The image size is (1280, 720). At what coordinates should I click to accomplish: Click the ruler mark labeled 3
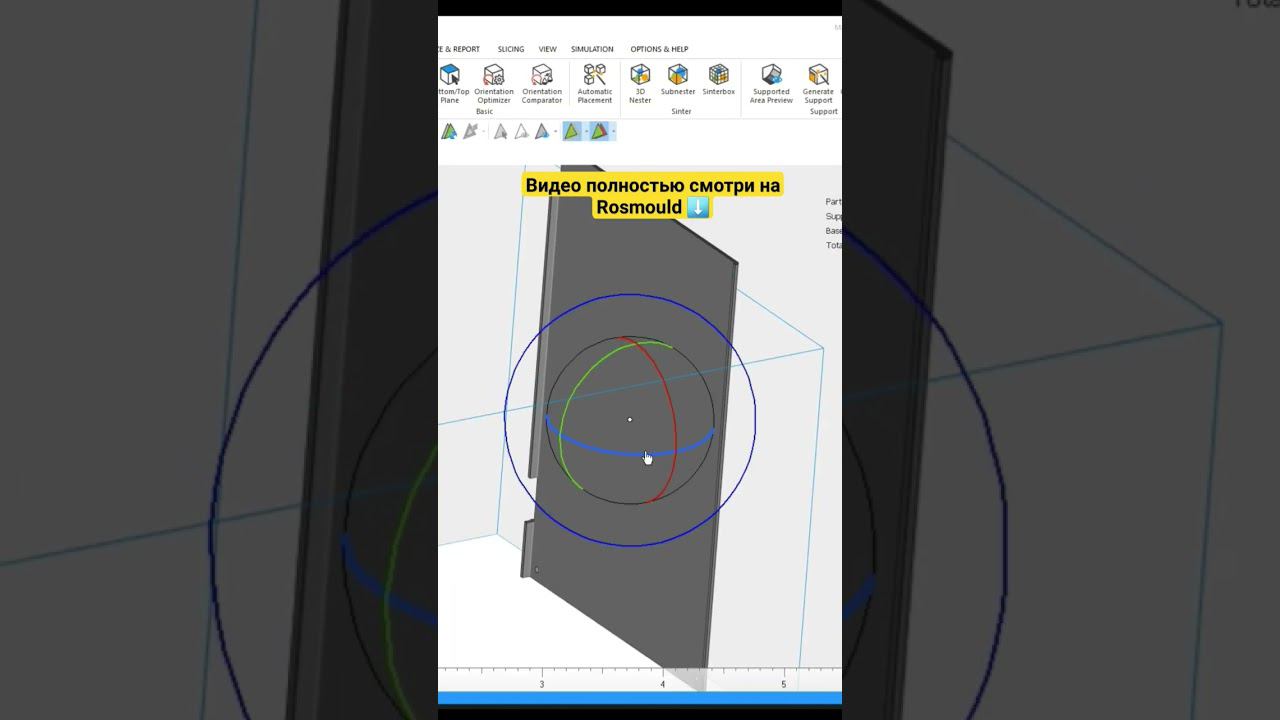pyautogui.click(x=542, y=685)
